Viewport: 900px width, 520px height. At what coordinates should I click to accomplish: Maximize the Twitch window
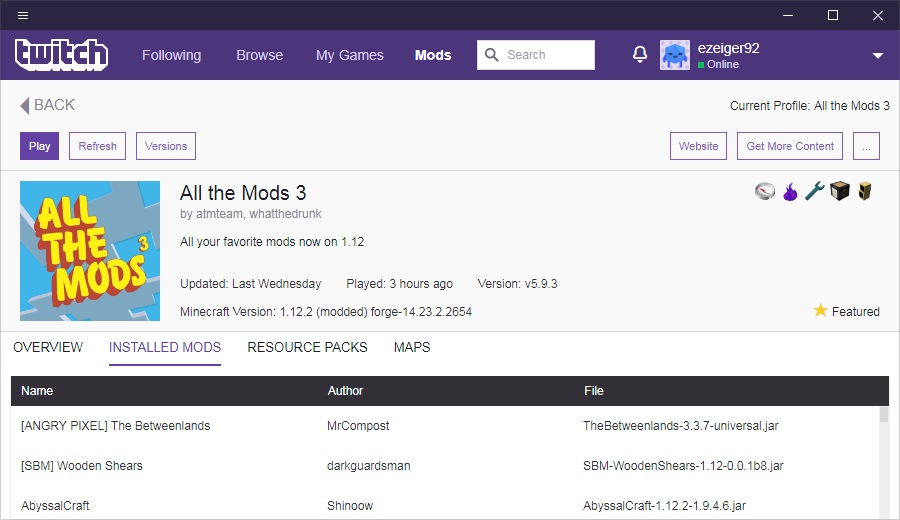click(833, 15)
